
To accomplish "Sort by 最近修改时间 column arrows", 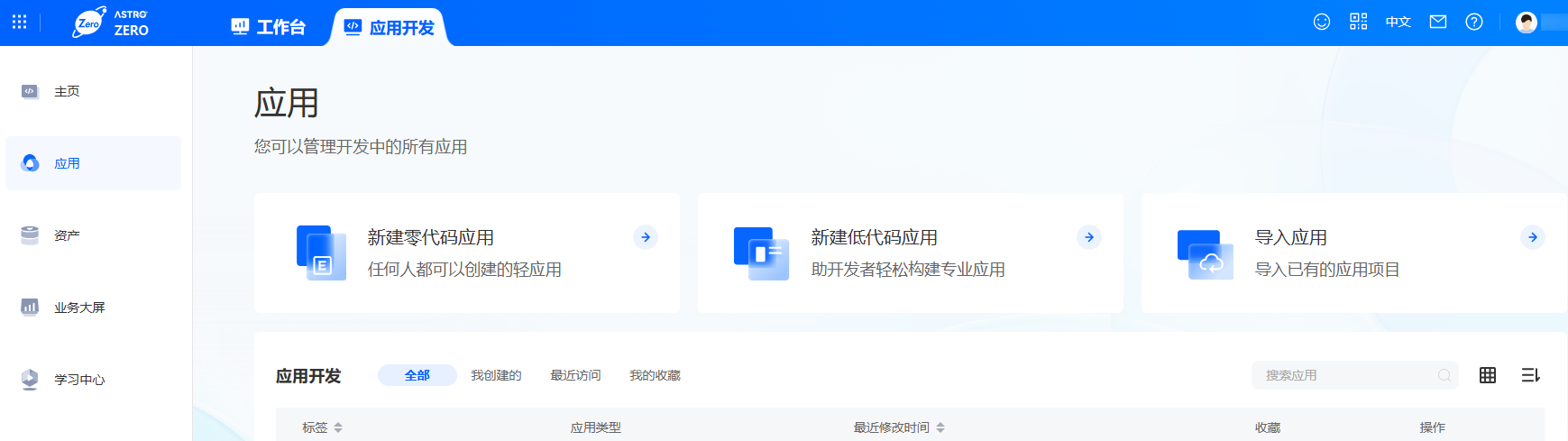I will click(x=940, y=427).
